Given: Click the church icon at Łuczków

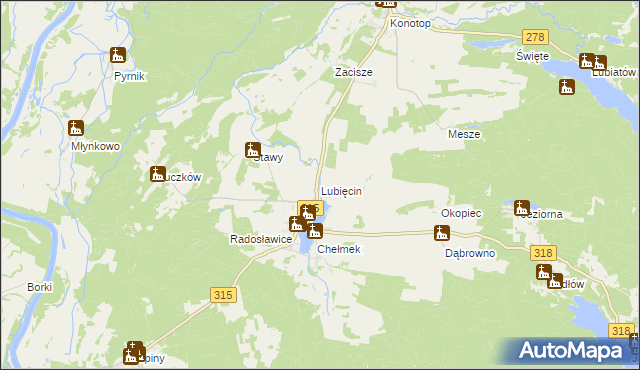Looking at the screenshot, I should 158,174.
